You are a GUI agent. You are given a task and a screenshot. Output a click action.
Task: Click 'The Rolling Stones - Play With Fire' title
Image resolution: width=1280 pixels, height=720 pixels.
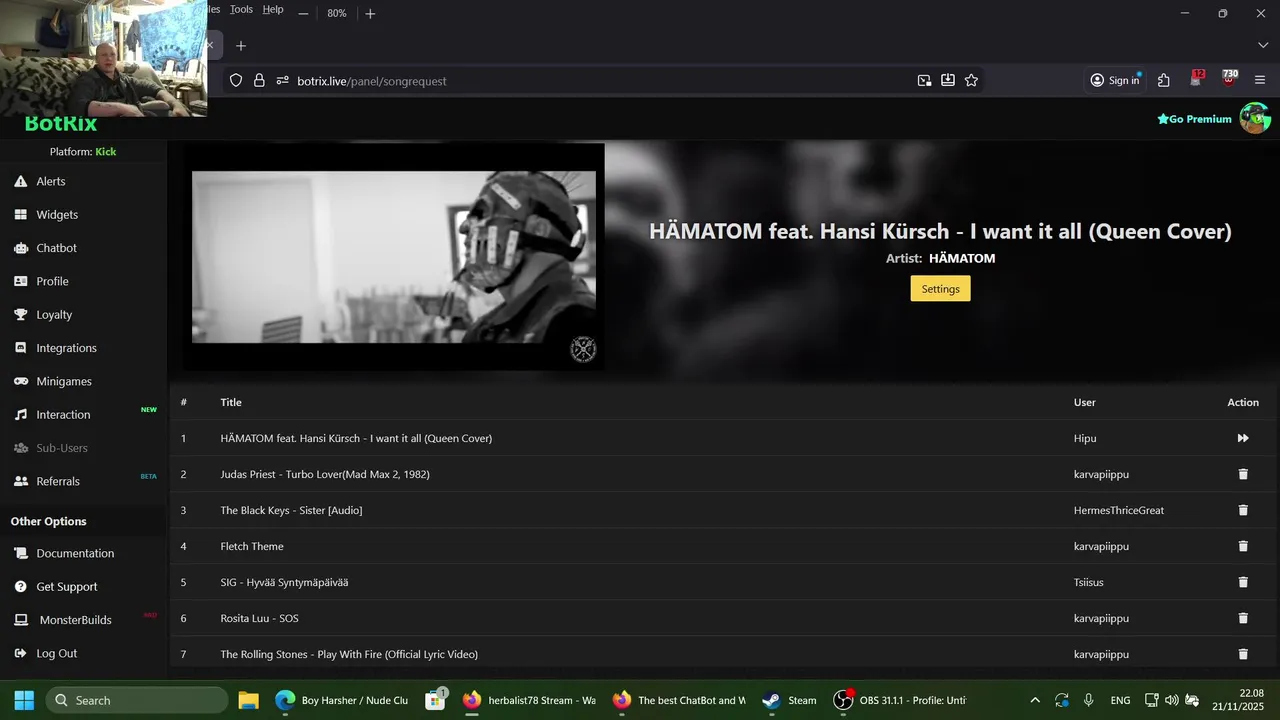pyautogui.click(x=349, y=654)
